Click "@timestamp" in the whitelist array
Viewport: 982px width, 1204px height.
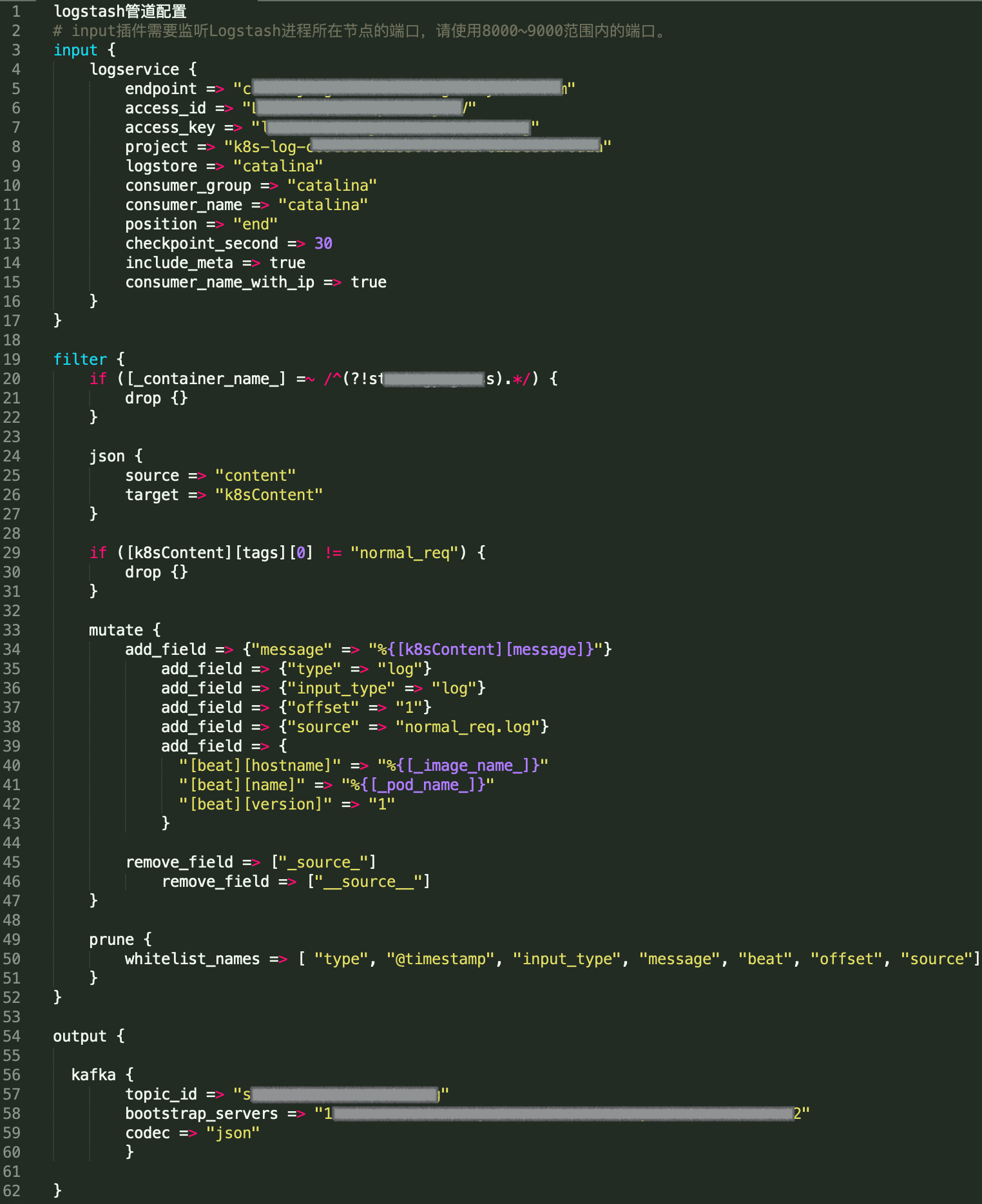point(441,958)
